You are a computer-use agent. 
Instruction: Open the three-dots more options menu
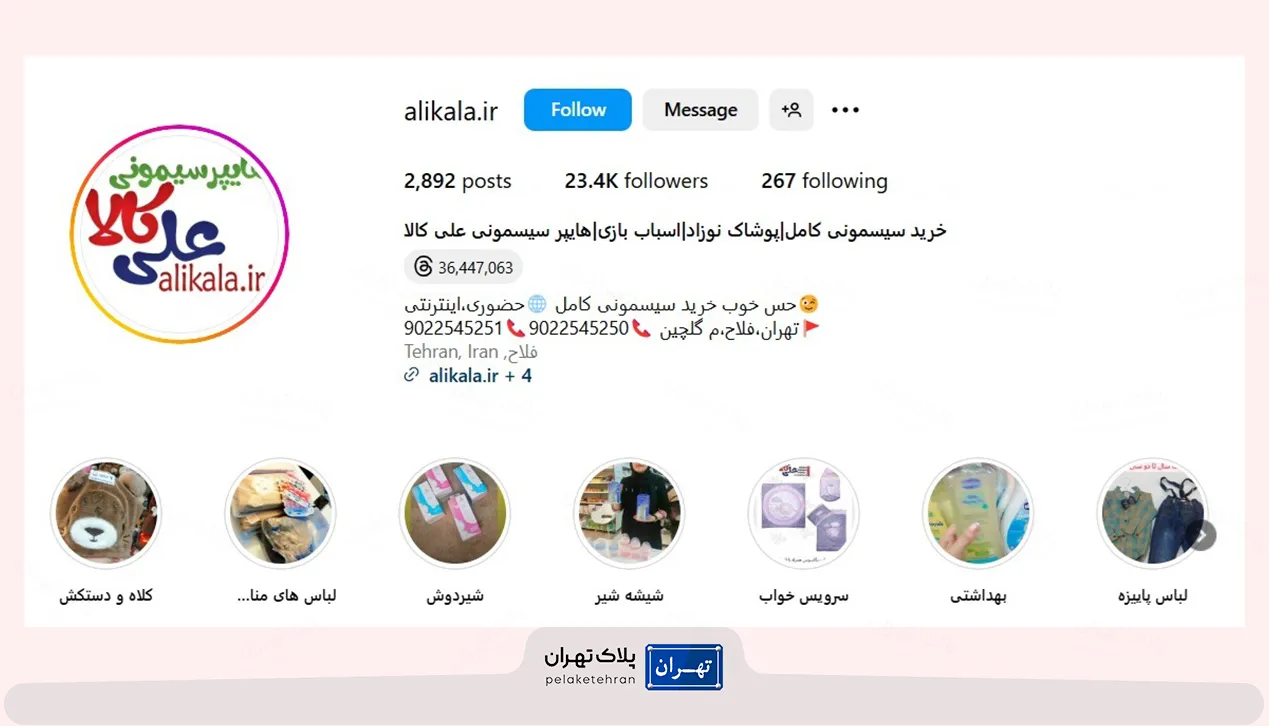tap(845, 110)
